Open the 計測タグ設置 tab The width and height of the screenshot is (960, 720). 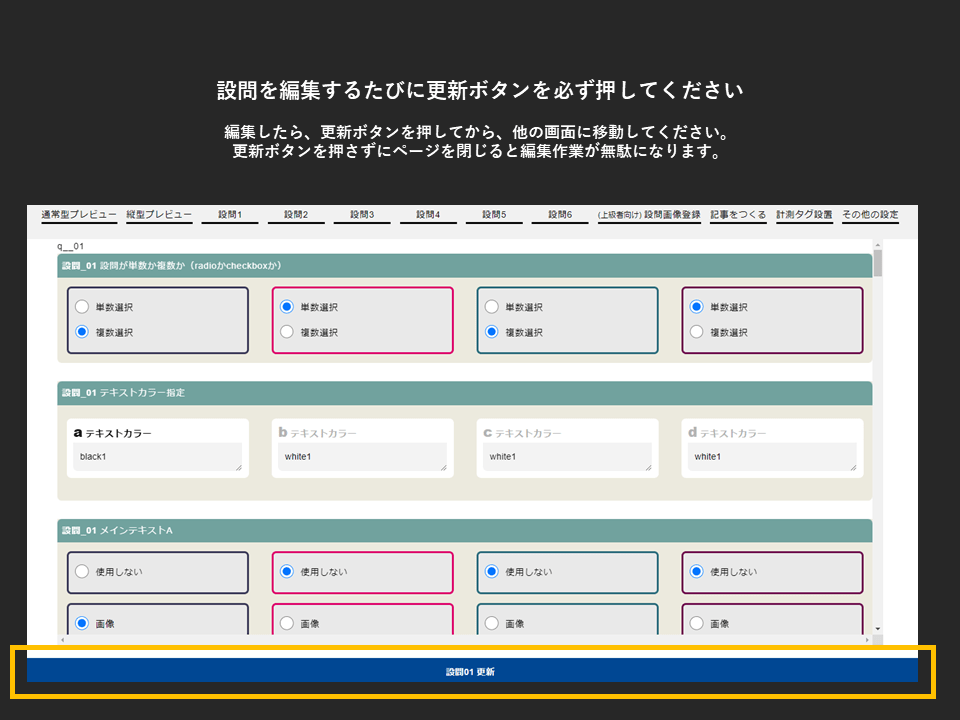click(804, 215)
